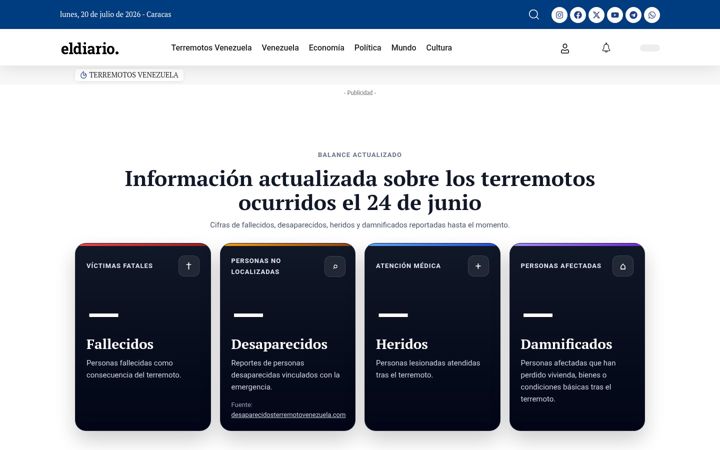The width and height of the screenshot is (720, 450).
Task: Open the Telegram channel icon
Action: (x=633, y=15)
